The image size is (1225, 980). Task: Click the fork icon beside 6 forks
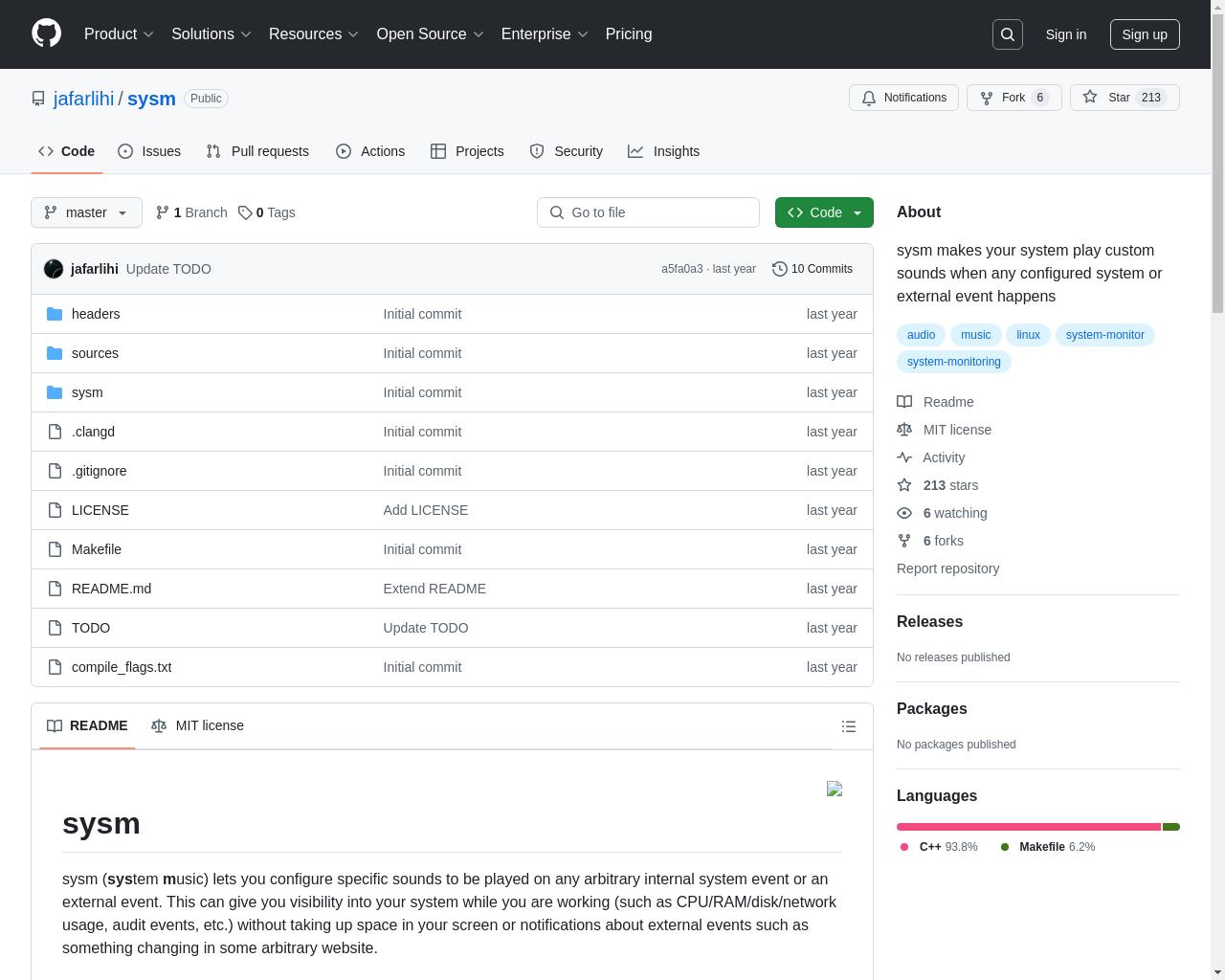click(904, 541)
